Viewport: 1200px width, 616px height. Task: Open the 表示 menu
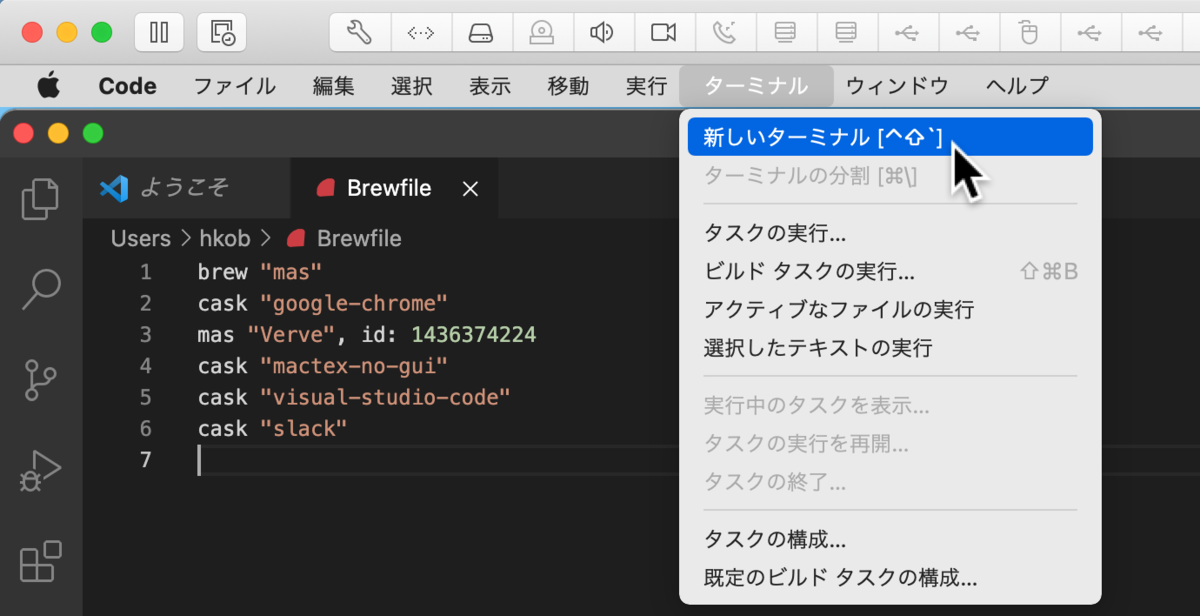(490, 86)
